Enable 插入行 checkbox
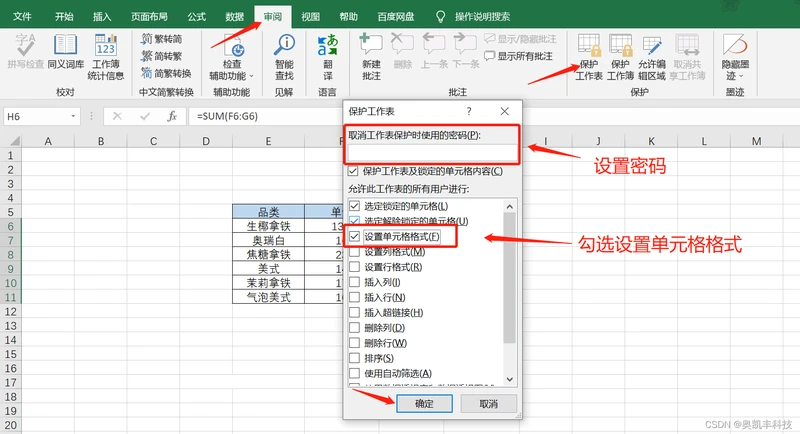The height and width of the screenshot is (434, 800). coord(355,297)
